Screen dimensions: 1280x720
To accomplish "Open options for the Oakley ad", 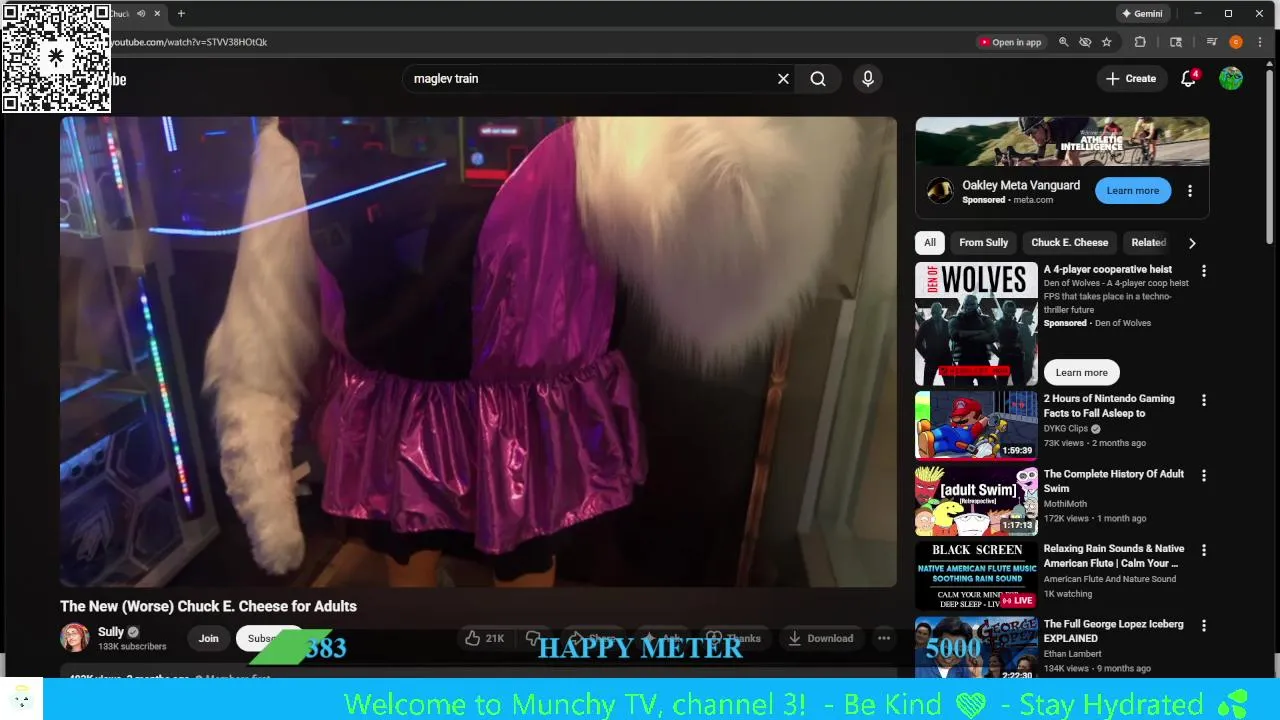I will [x=1189, y=191].
